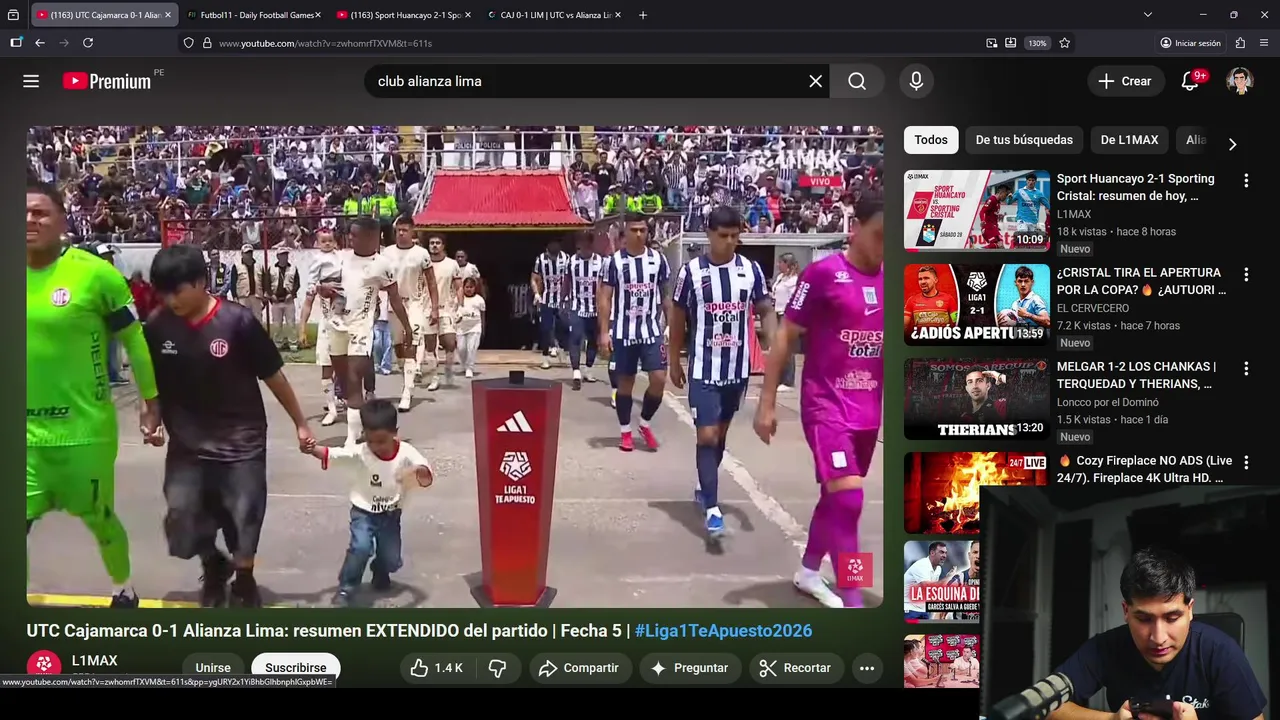The image size is (1280, 720).
Task: Run search with the magnifying glass button
Action: [857, 81]
